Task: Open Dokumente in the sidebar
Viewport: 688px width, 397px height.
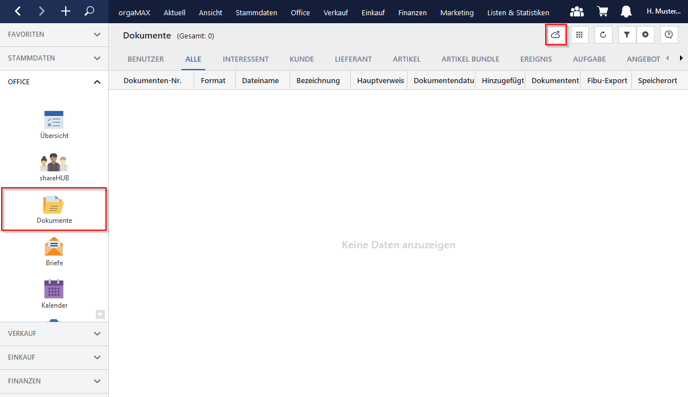Action: [54, 209]
